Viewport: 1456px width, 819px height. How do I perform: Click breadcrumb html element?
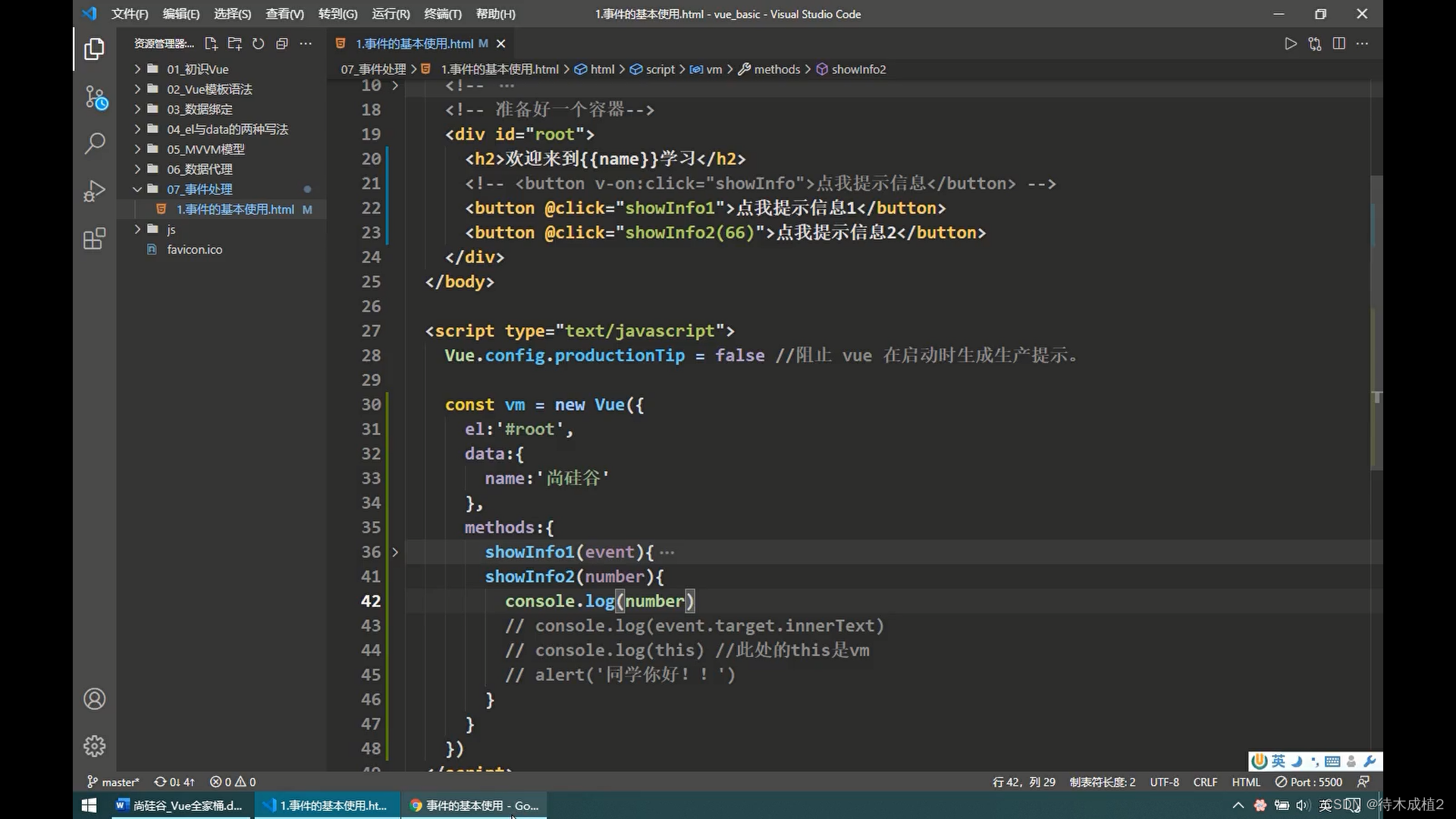click(595, 69)
